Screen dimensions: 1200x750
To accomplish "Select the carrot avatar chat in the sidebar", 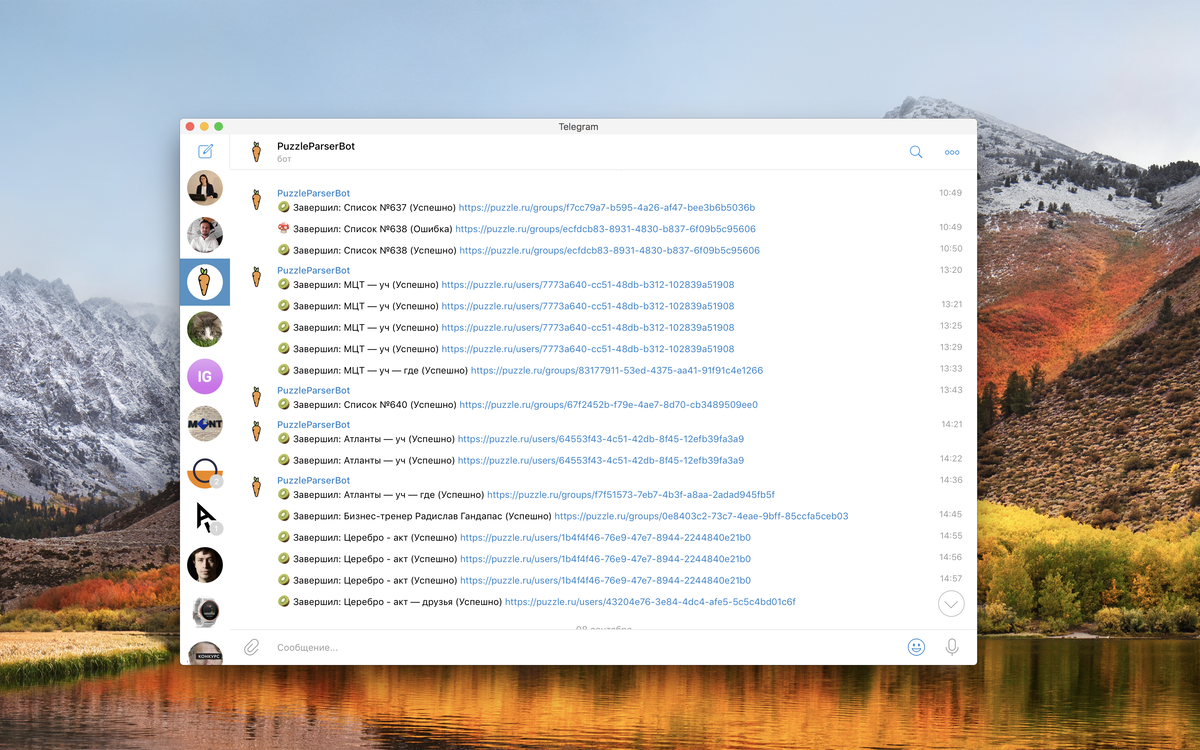I will pos(205,282).
